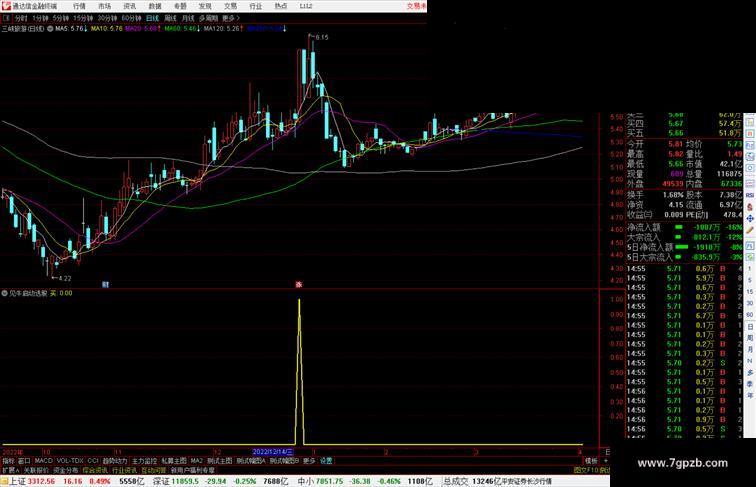Select the 日线 period tab
The image size is (756, 487).
coord(152,18)
